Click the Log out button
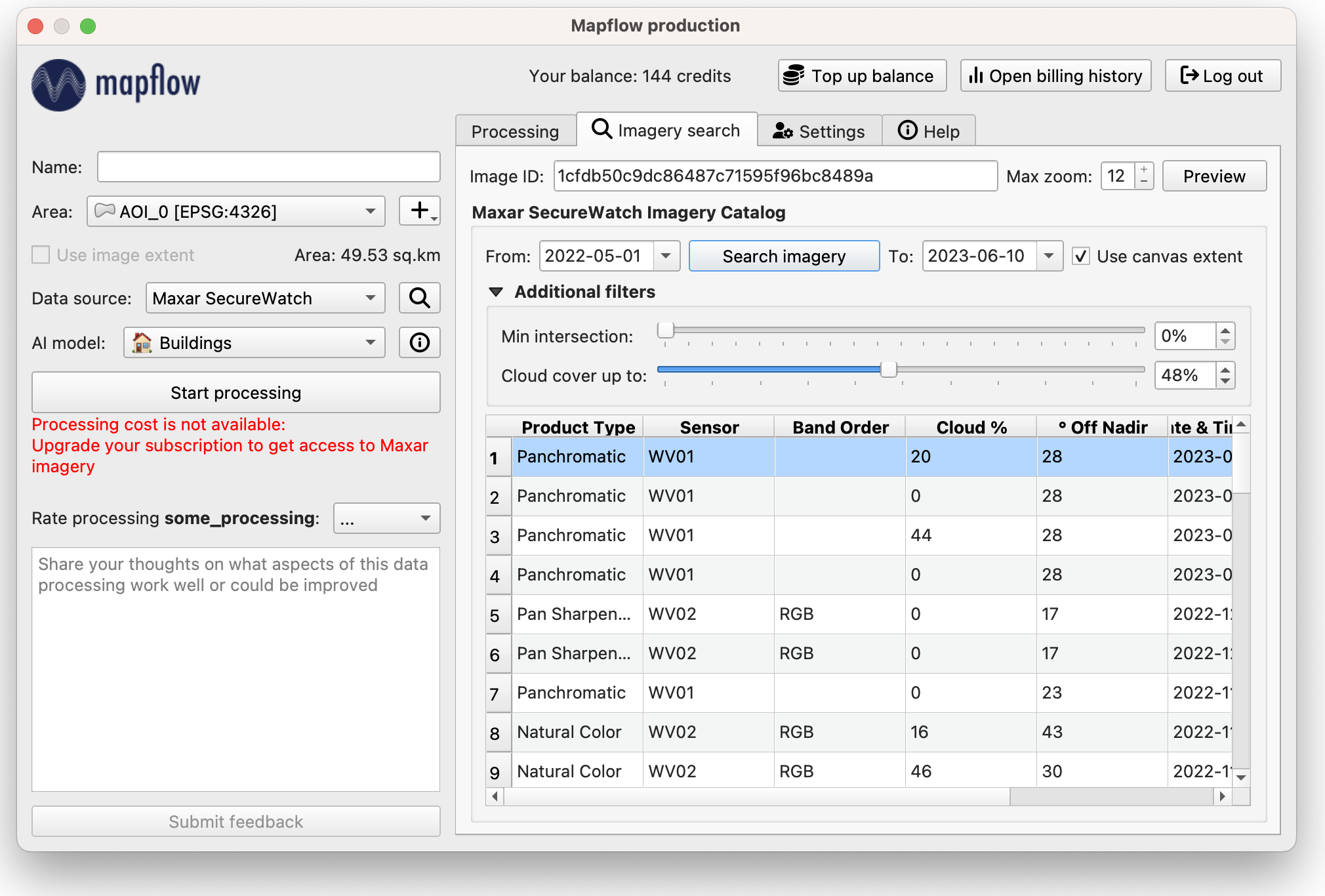 [x=1223, y=76]
